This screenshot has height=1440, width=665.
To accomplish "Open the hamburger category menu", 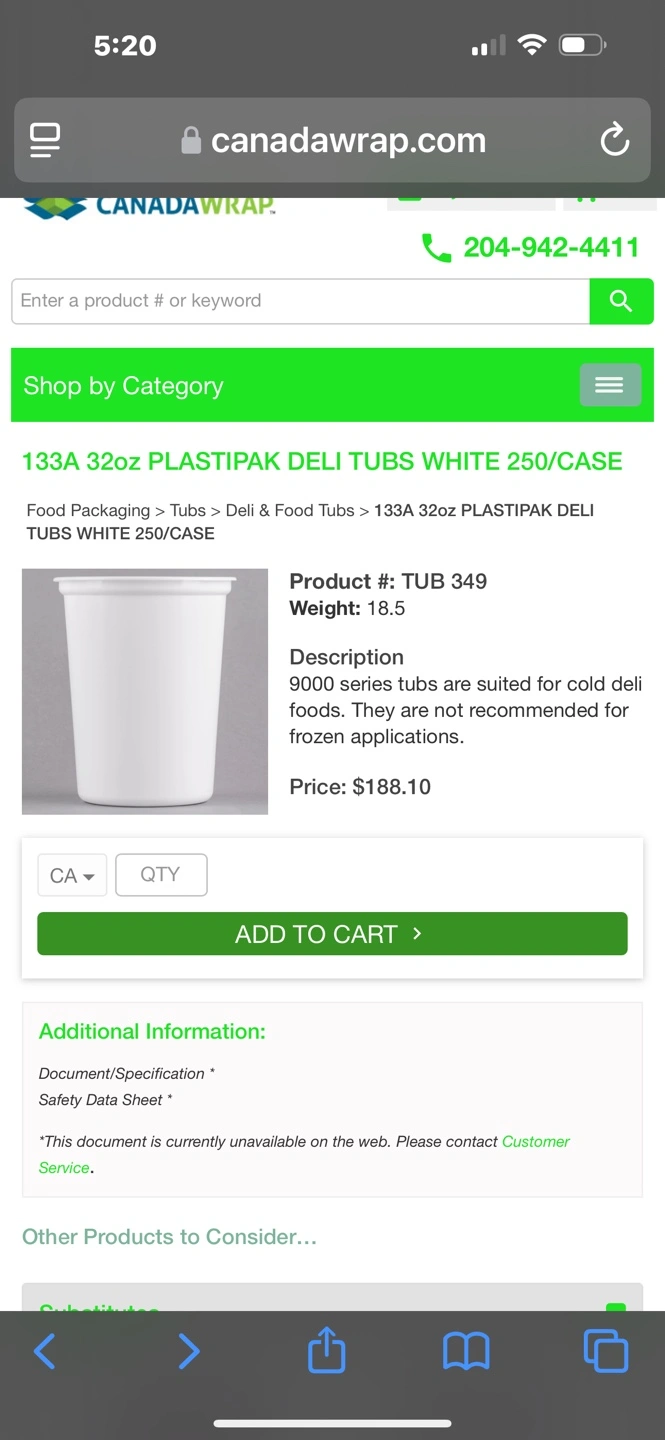I will (610, 385).
